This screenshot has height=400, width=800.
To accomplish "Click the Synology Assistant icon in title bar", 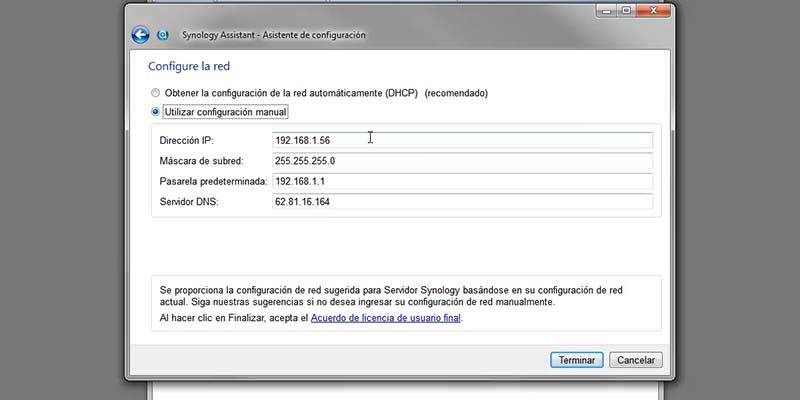I will click(163, 35).
